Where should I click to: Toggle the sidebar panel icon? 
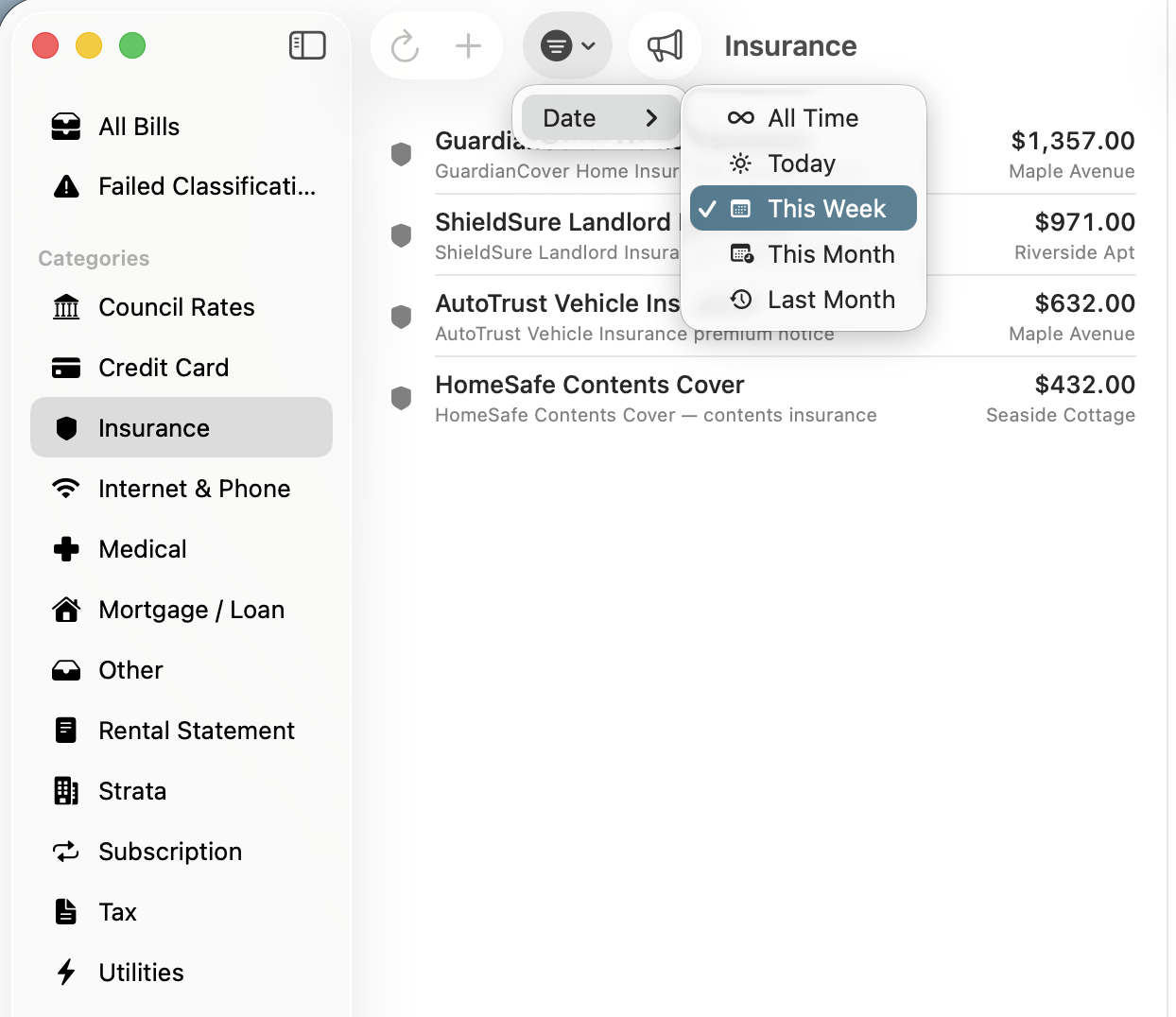(x=307, y=45)
